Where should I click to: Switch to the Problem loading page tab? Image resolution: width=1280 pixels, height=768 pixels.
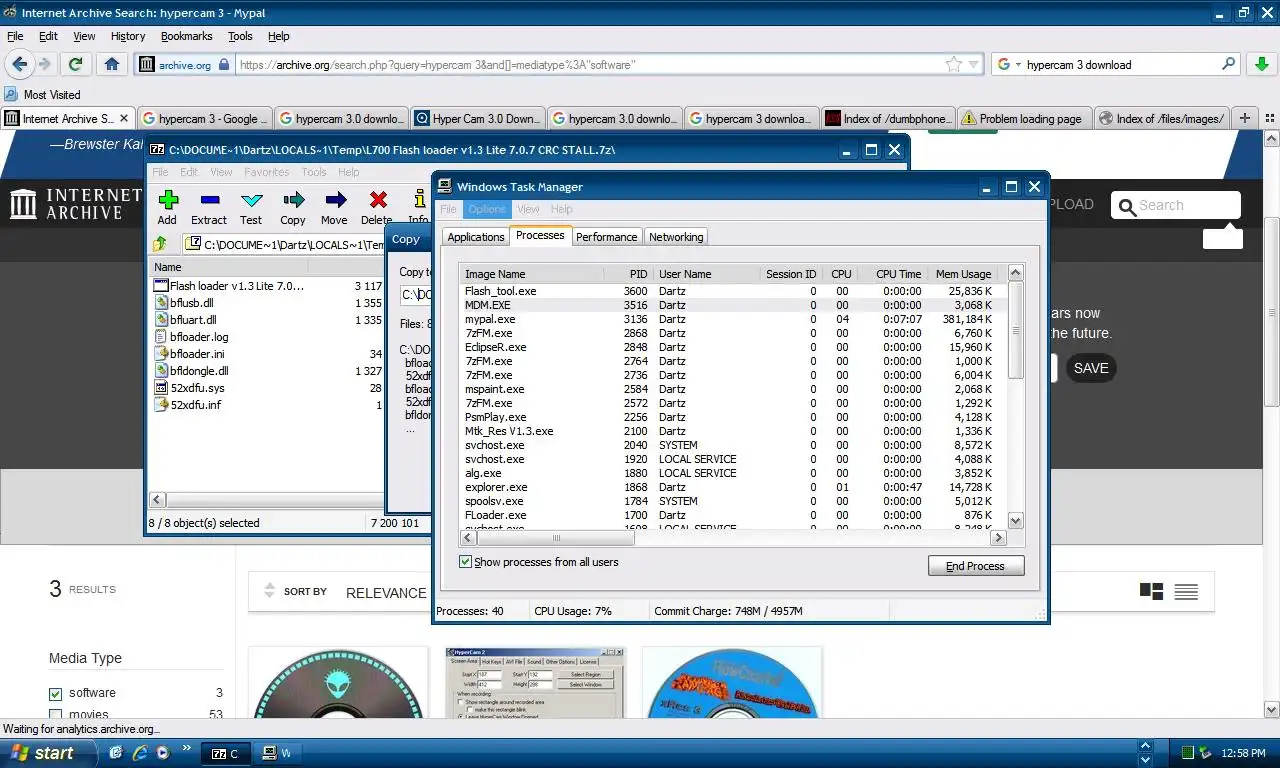click(1022, 118)
